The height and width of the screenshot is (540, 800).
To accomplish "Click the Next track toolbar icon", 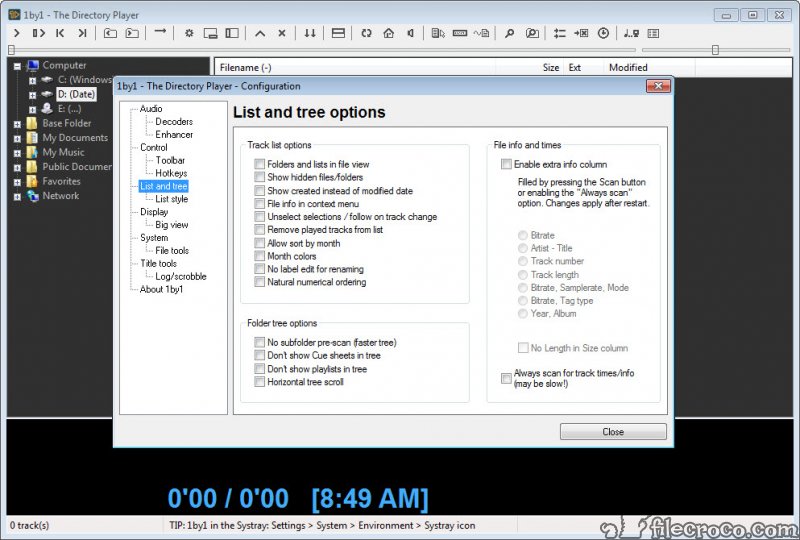I will point(82,33).
